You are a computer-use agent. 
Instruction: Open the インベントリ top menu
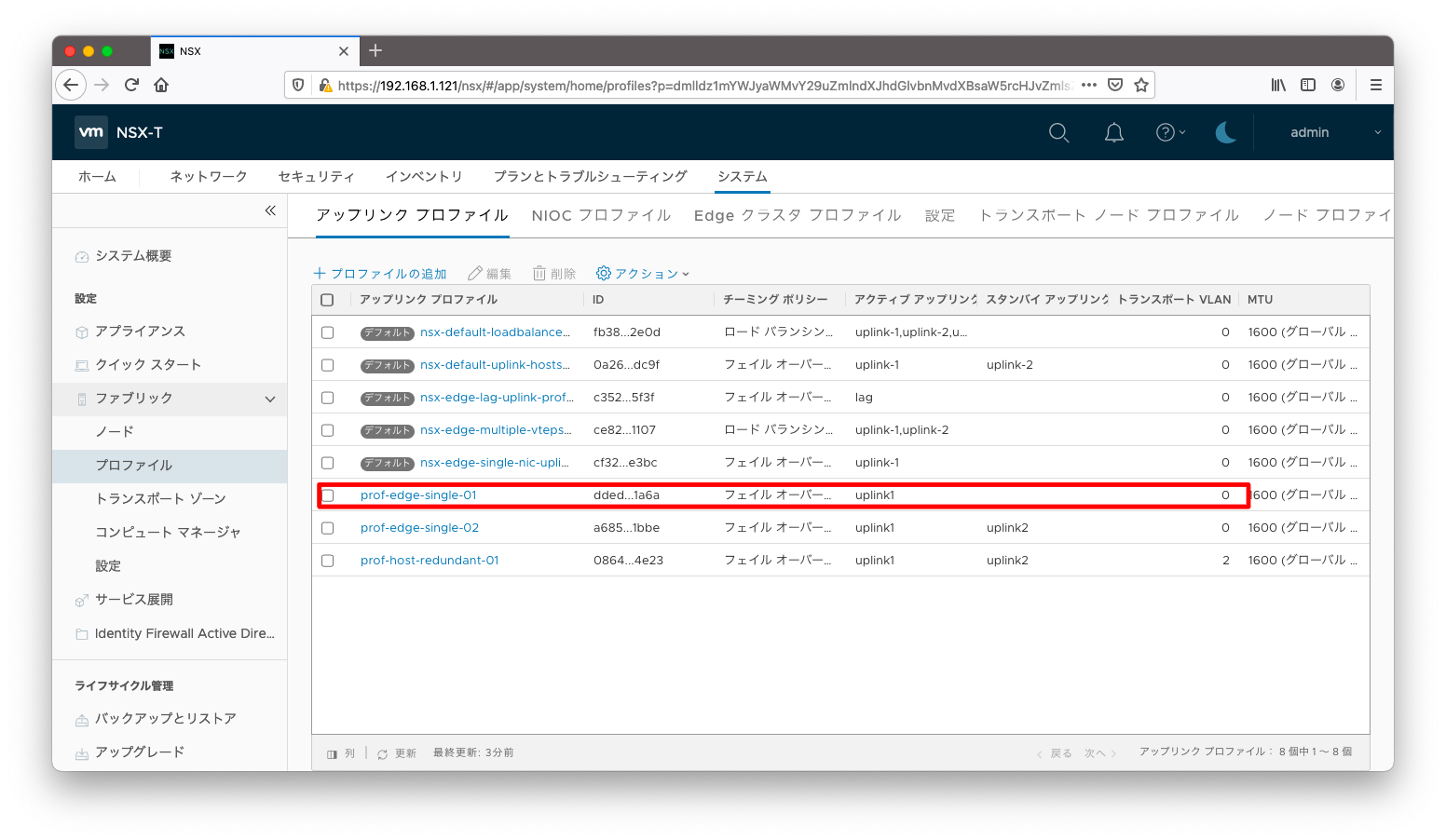tap(424, 176)
